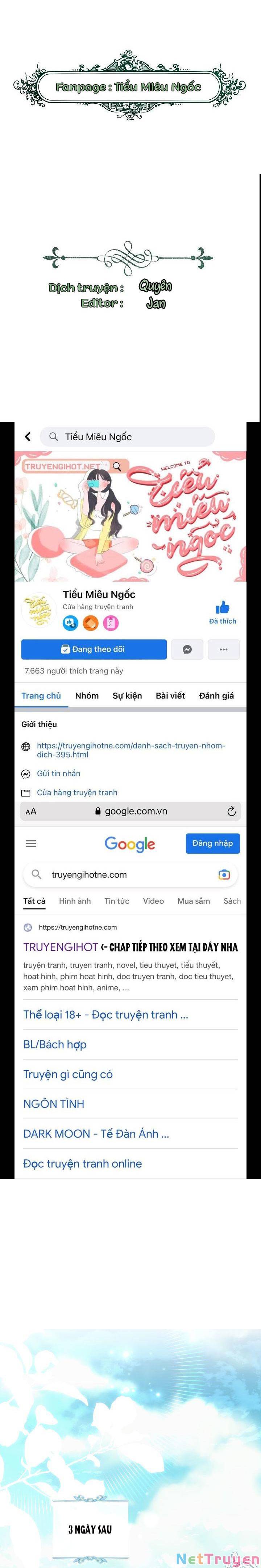Viewport: 261px width, 1568px height.
Task: Tap the back arrow beside search
Action: [28, 437]
